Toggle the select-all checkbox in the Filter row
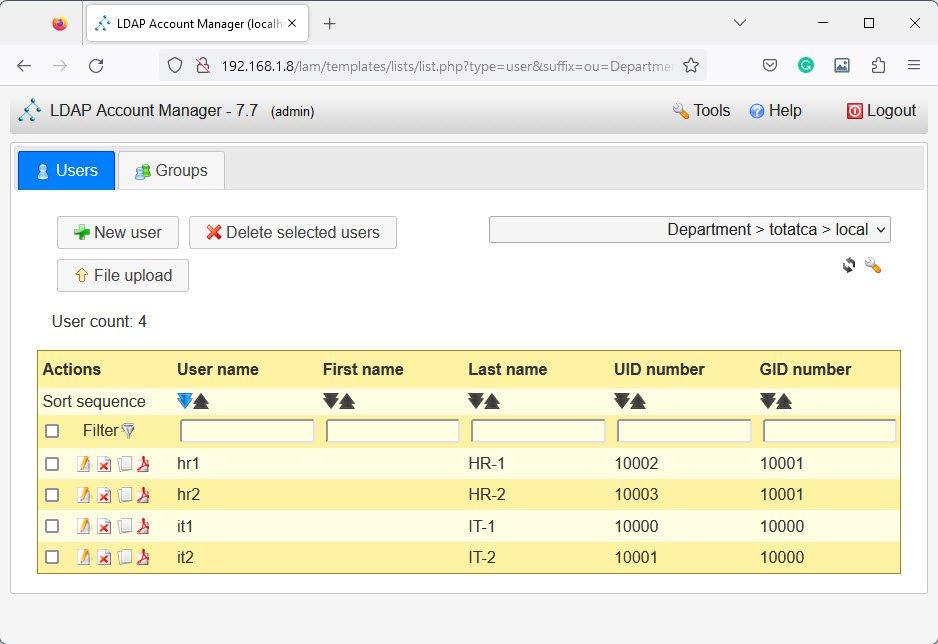The height and width of the screenshot is (644, 938). [52, 431]
